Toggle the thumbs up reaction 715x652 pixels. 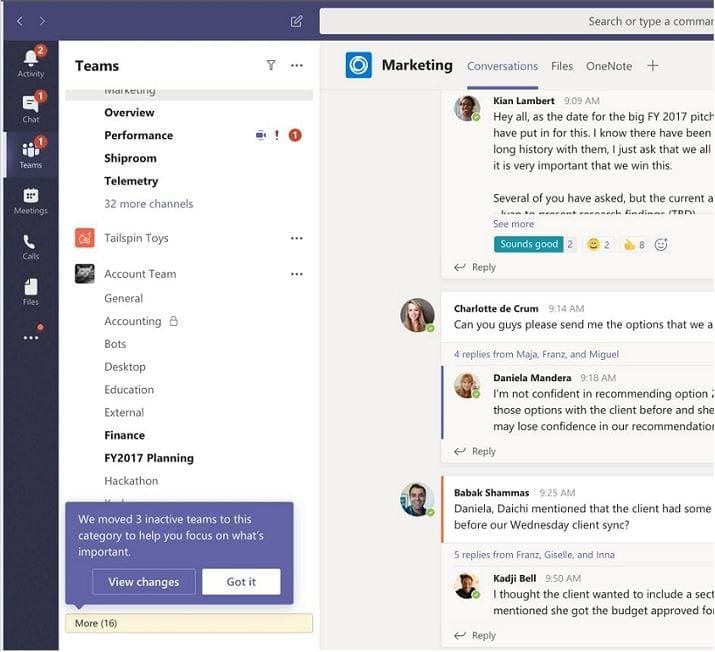pos(634,244)
